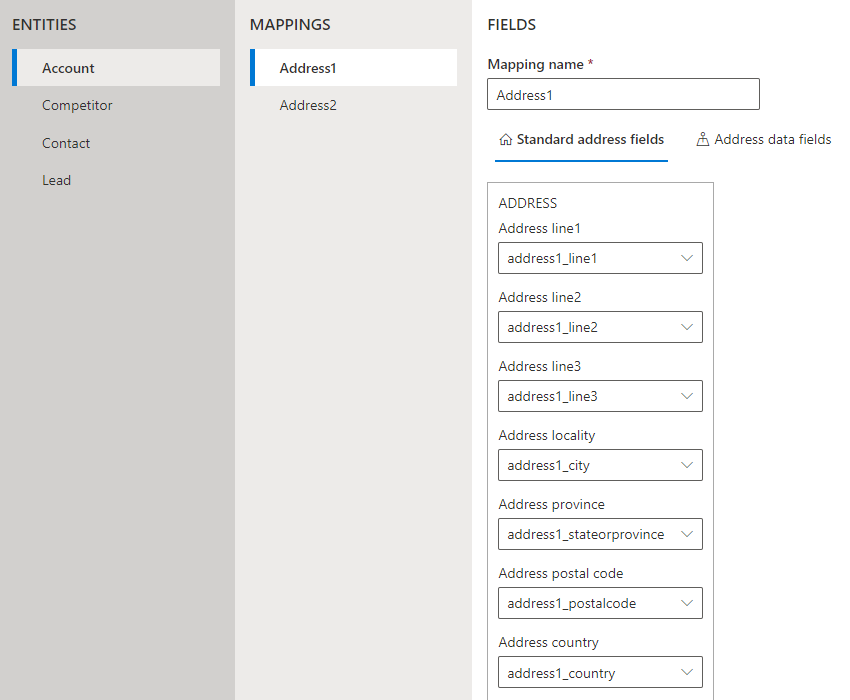This screenshot has height=700, width=850.
Task: Open the Address line2 dropdown
Action: tap(687, 326)
